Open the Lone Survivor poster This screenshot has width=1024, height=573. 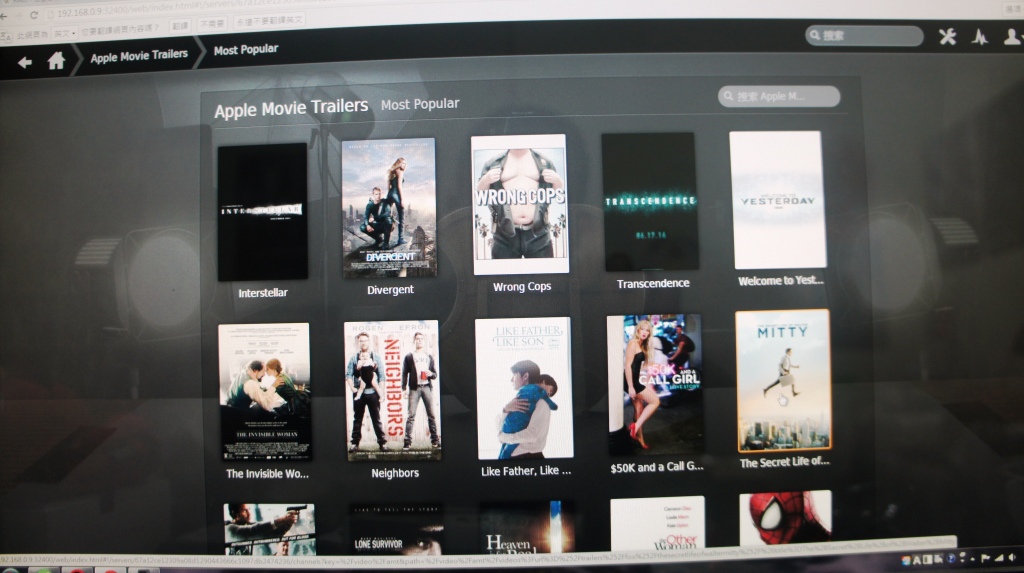396,529
